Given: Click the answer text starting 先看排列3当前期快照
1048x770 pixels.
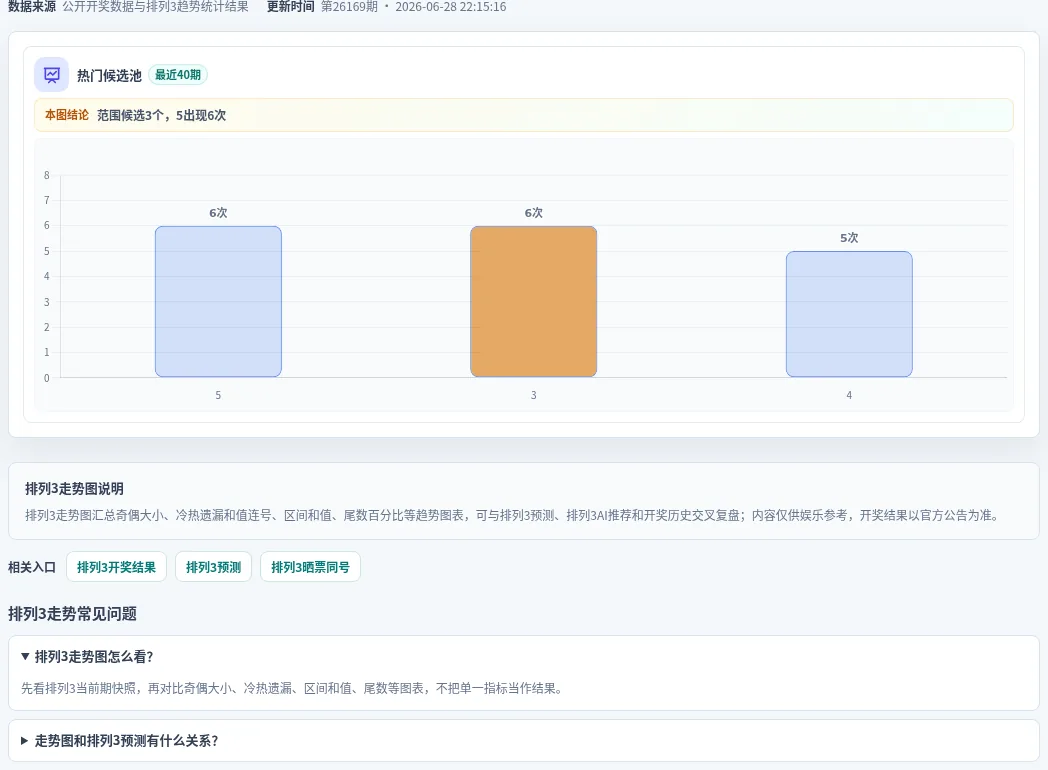Looking at the screenshot, I should [293, 688].
